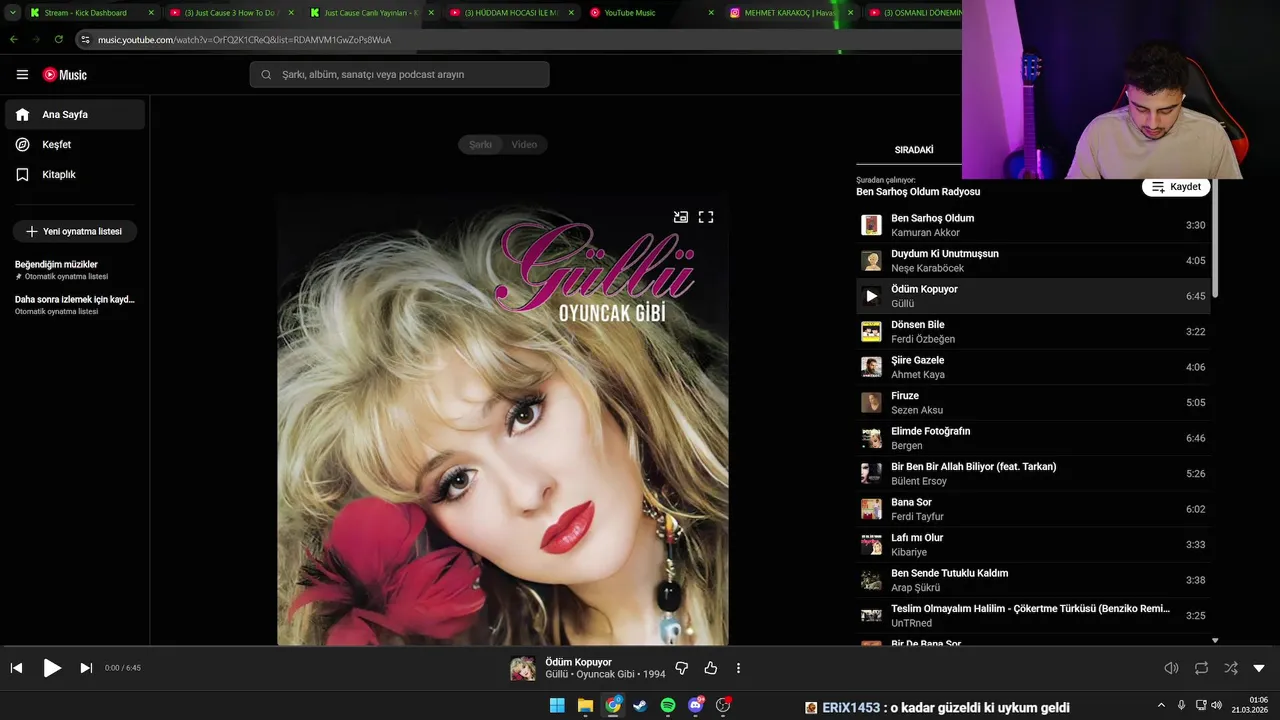Open Keşfet explore page
This screenshot has width=1280, height=720.
[x=75, y=145]
